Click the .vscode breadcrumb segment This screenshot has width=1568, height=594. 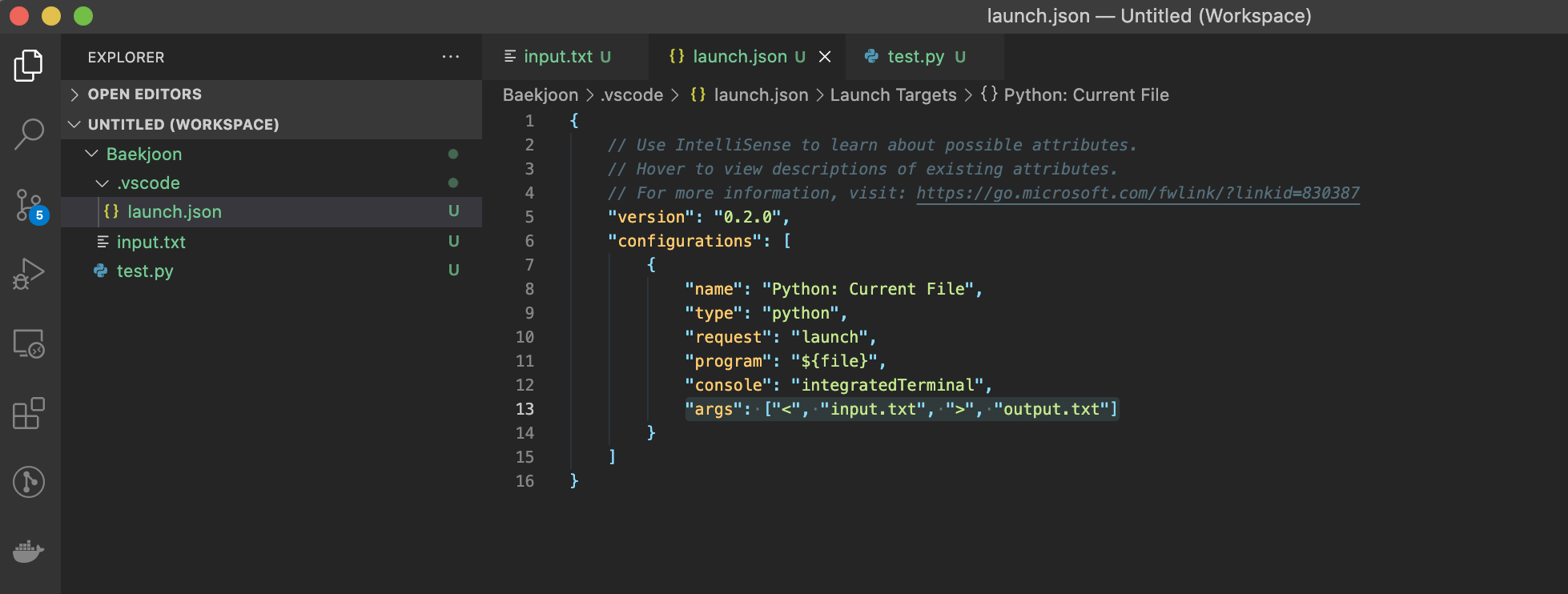(x=632, y=94)
